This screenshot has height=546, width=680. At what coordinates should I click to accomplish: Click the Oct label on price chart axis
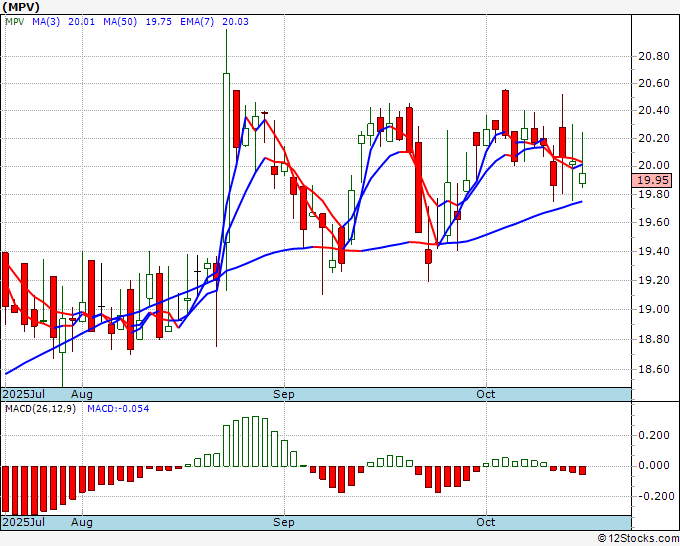tap(485, 394)
